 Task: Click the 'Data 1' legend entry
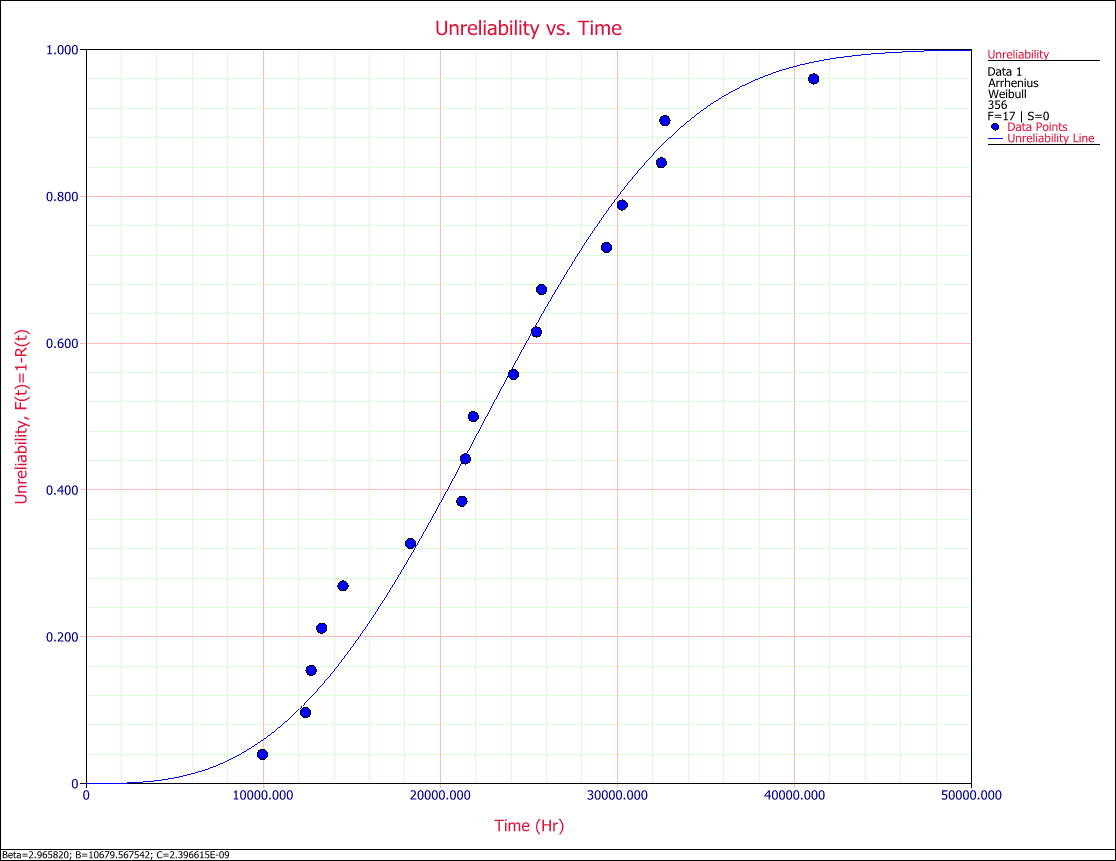(1004, 72)
